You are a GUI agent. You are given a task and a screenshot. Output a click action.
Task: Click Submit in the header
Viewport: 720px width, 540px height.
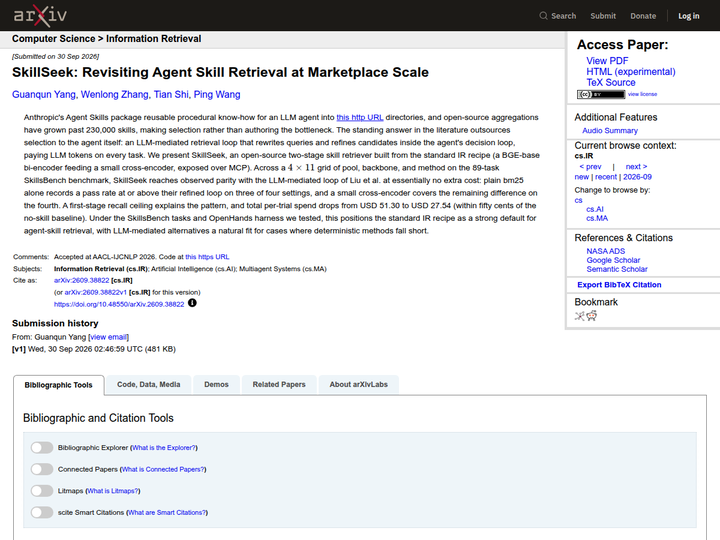(603, 16)
